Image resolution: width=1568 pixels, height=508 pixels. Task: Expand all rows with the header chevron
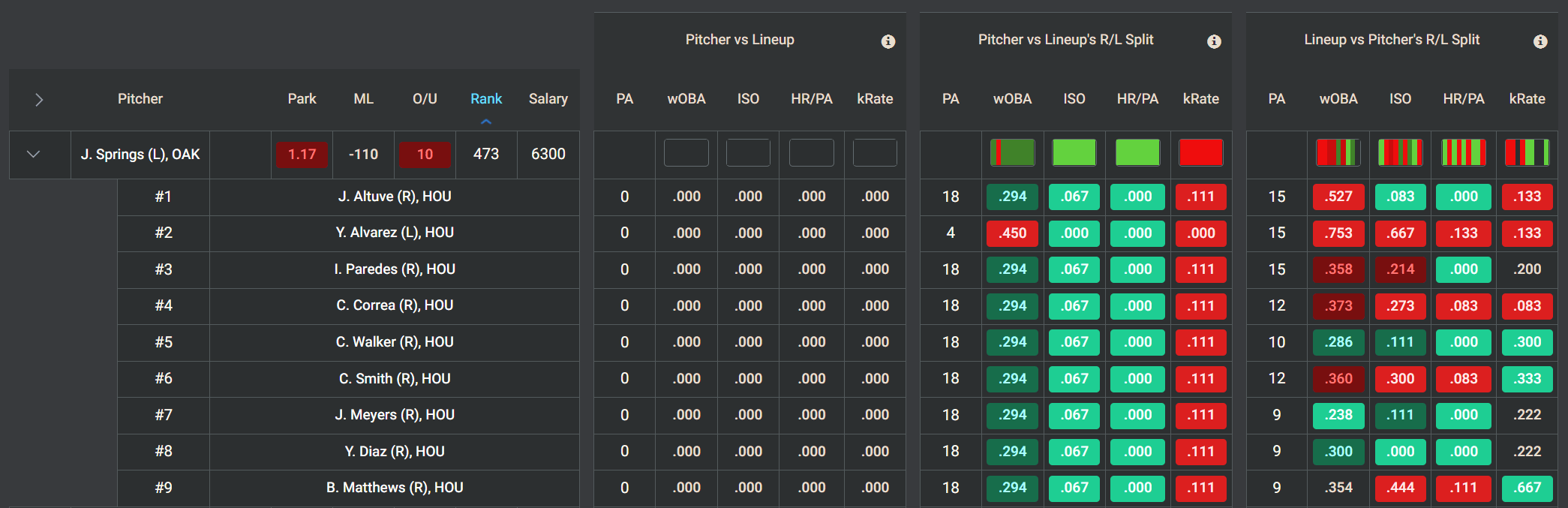(39, 99)
